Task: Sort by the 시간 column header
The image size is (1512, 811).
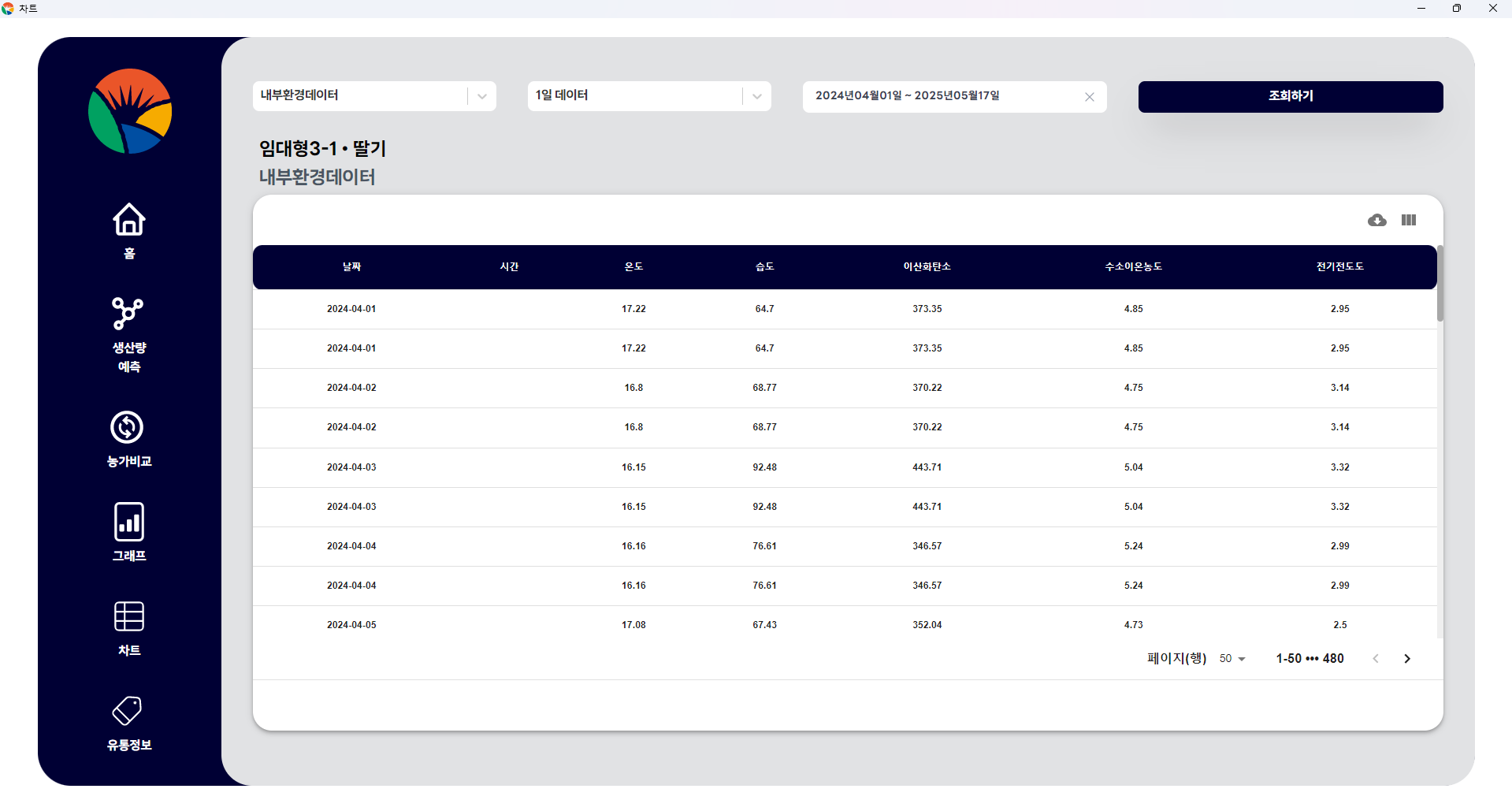Action: tap(509, 267)
